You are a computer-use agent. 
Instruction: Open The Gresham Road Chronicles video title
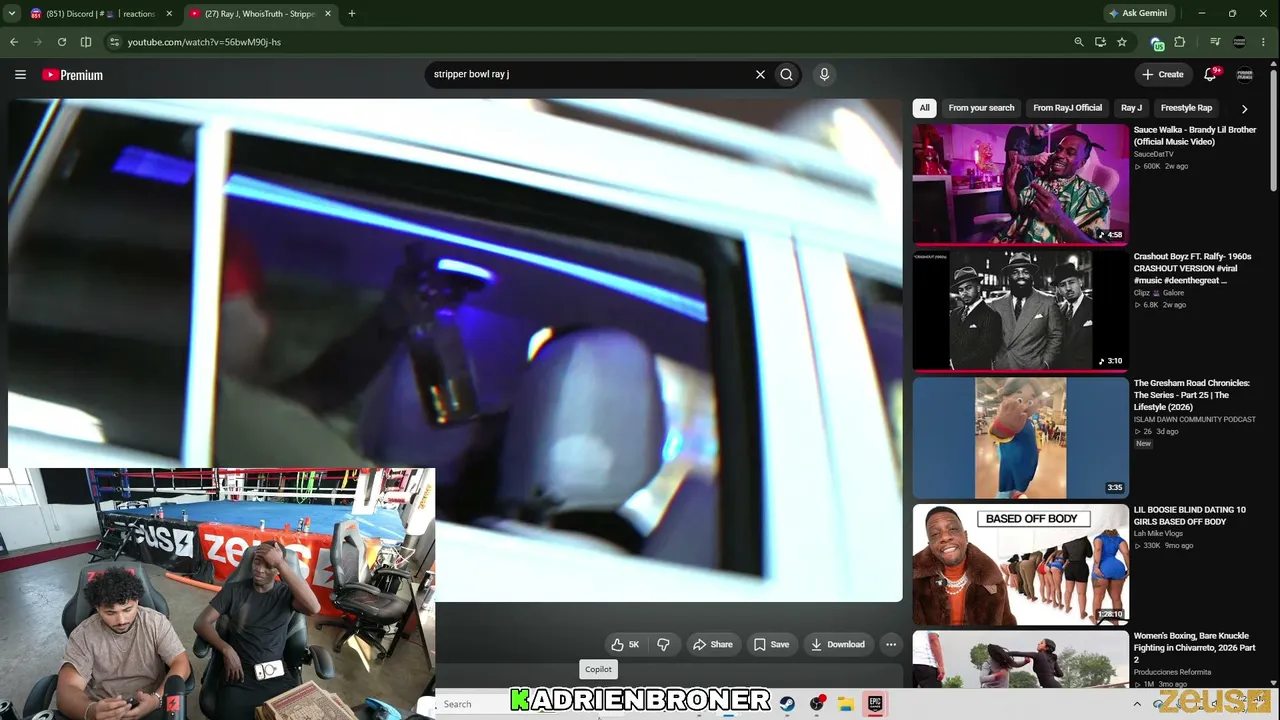tap(1192, 395)
